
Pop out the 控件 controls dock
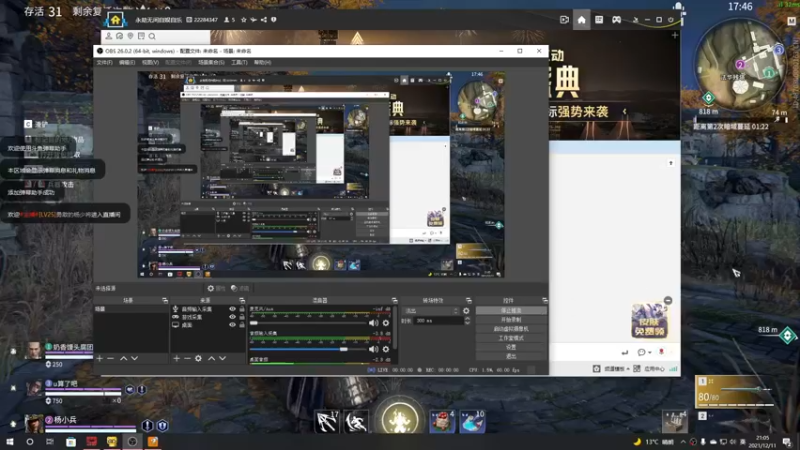pyautogui.click(x=544, y=301)
